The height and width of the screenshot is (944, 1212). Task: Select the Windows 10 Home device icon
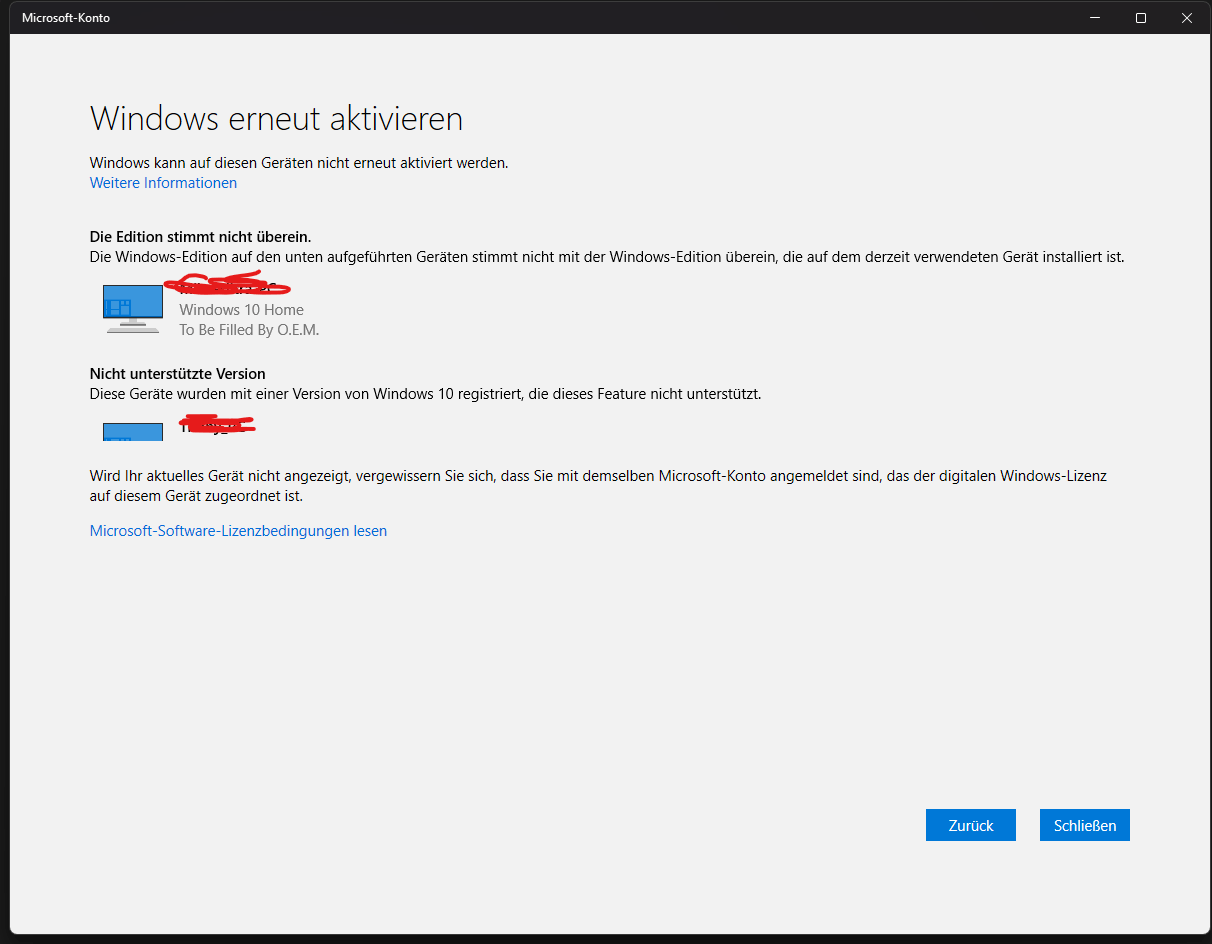pos(133,309)
